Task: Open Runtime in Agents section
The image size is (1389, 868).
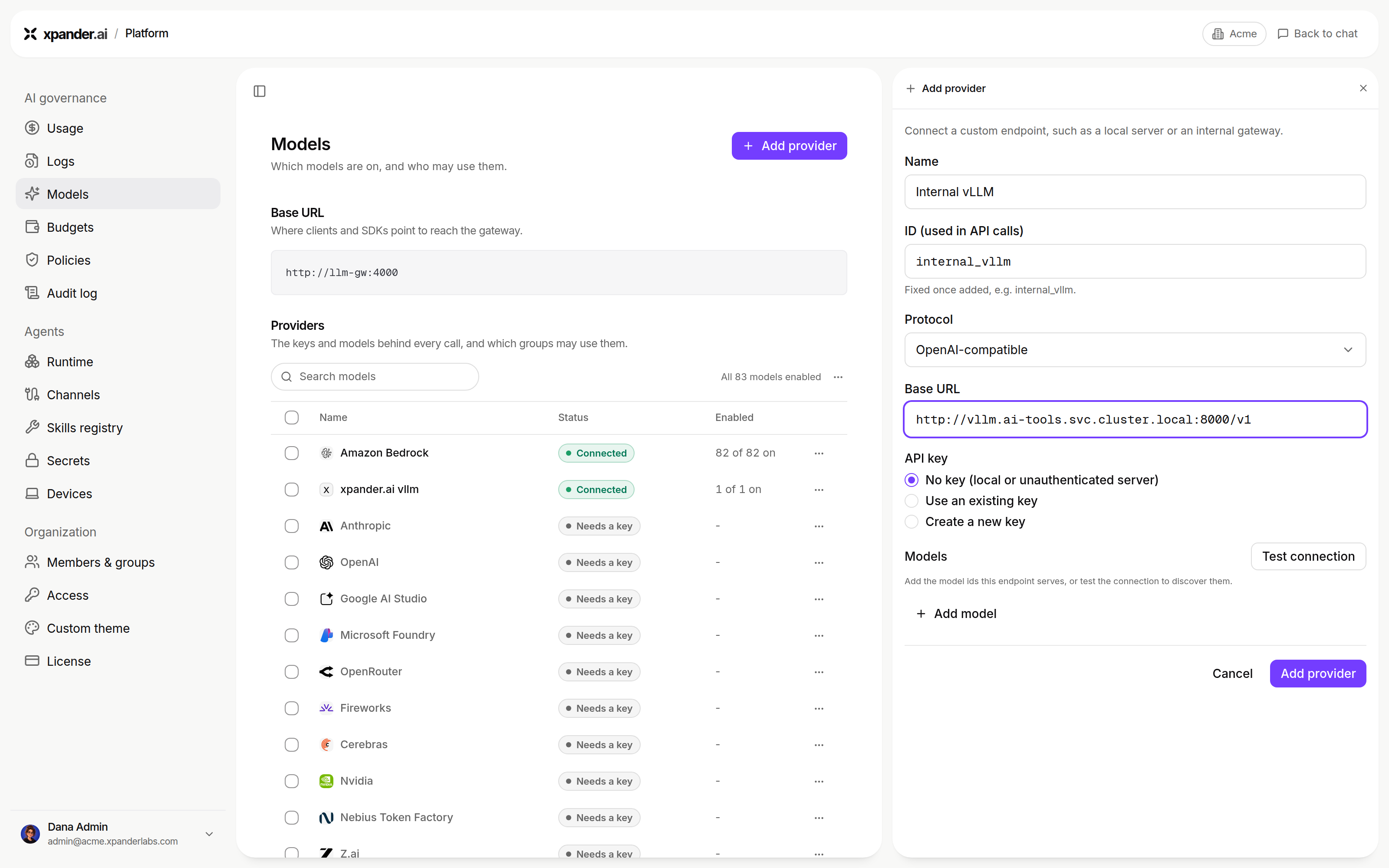Action: pos(118,362)
